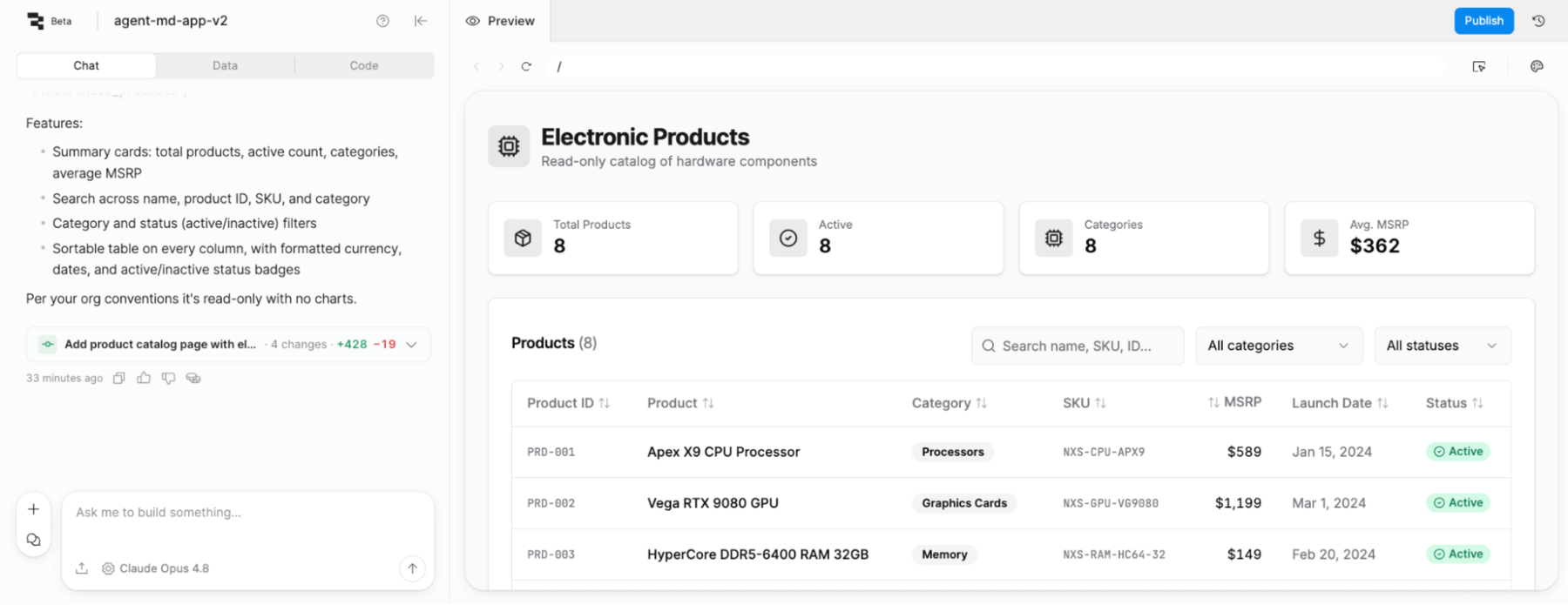Send message with arrow-up button

(412, 568)
